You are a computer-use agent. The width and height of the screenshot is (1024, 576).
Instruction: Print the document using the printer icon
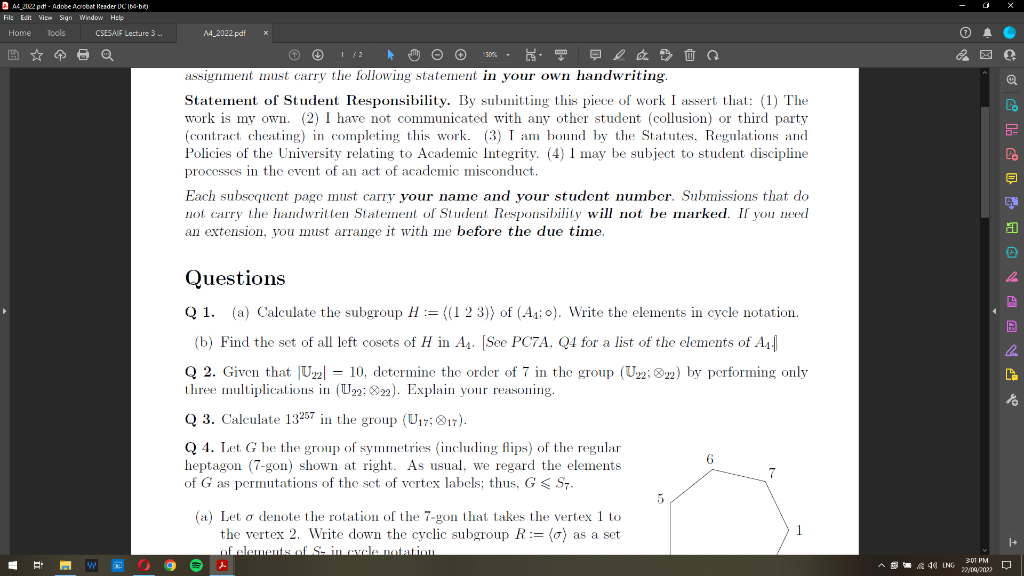[x=82, y=55]
